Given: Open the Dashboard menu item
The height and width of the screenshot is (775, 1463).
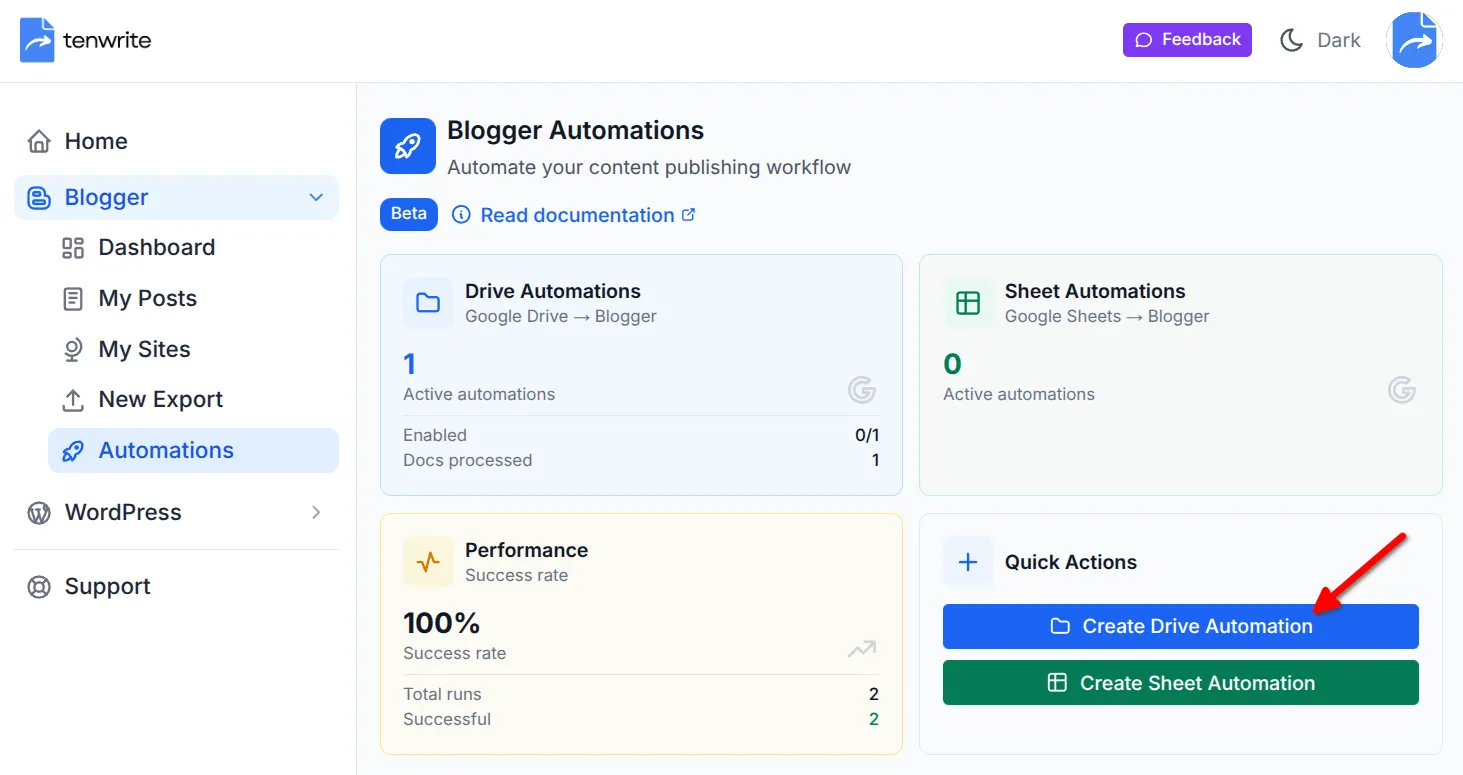Looking at the screenshot, I should click(156, 247).
